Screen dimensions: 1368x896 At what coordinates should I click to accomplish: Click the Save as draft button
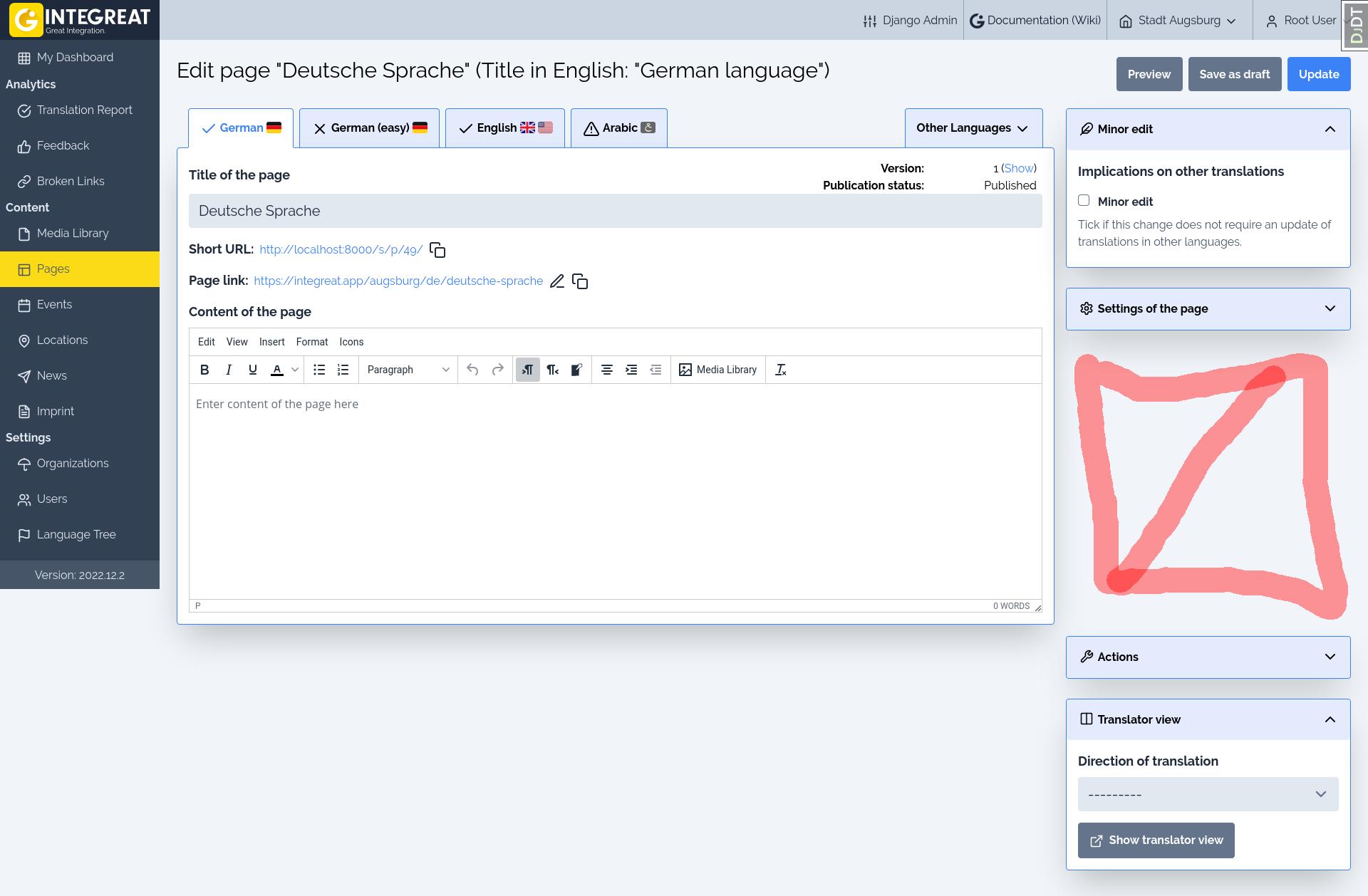point(1234,74)
